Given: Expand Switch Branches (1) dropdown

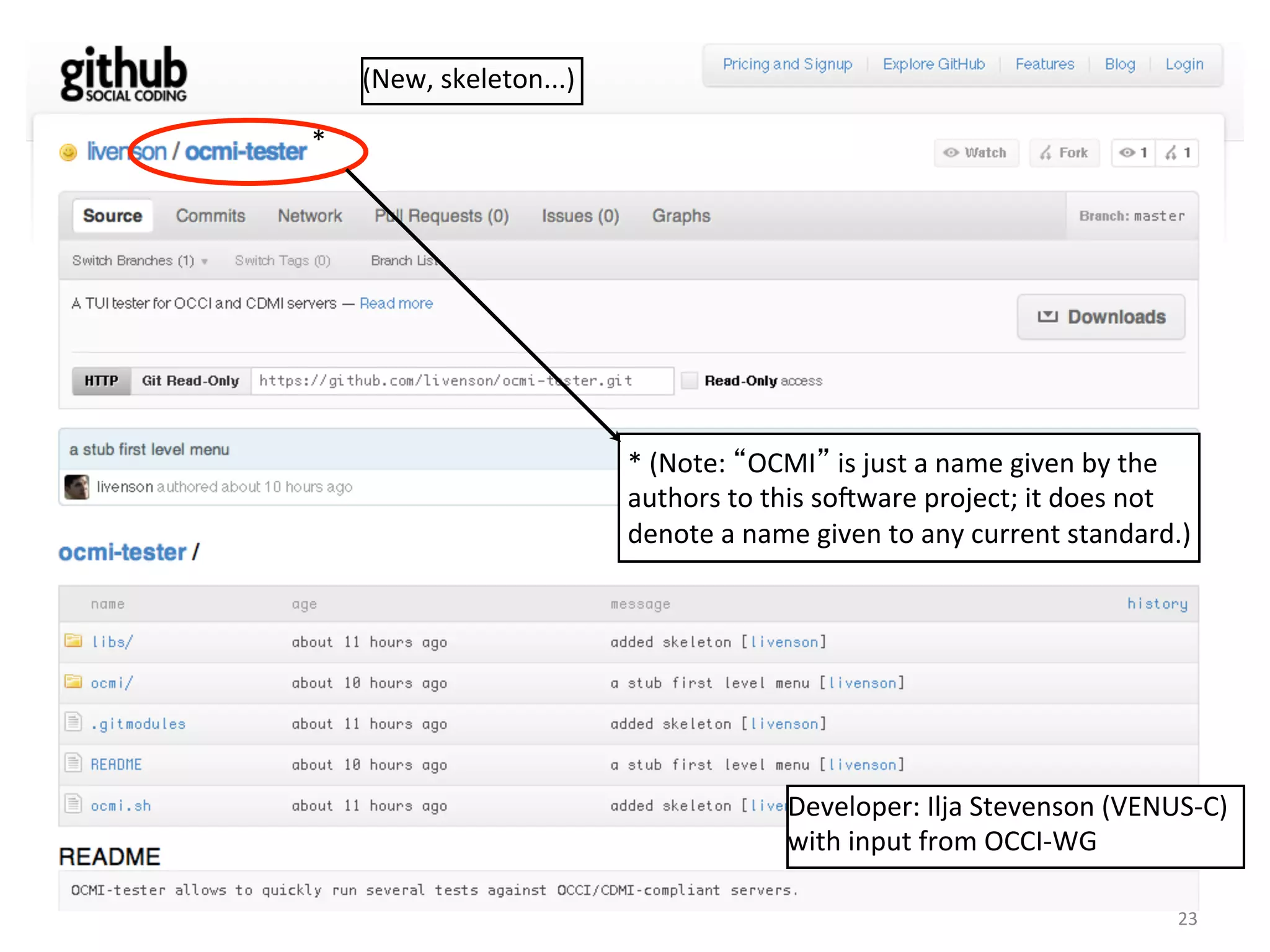Looking at the screenshot, I should tap(140, 261).
